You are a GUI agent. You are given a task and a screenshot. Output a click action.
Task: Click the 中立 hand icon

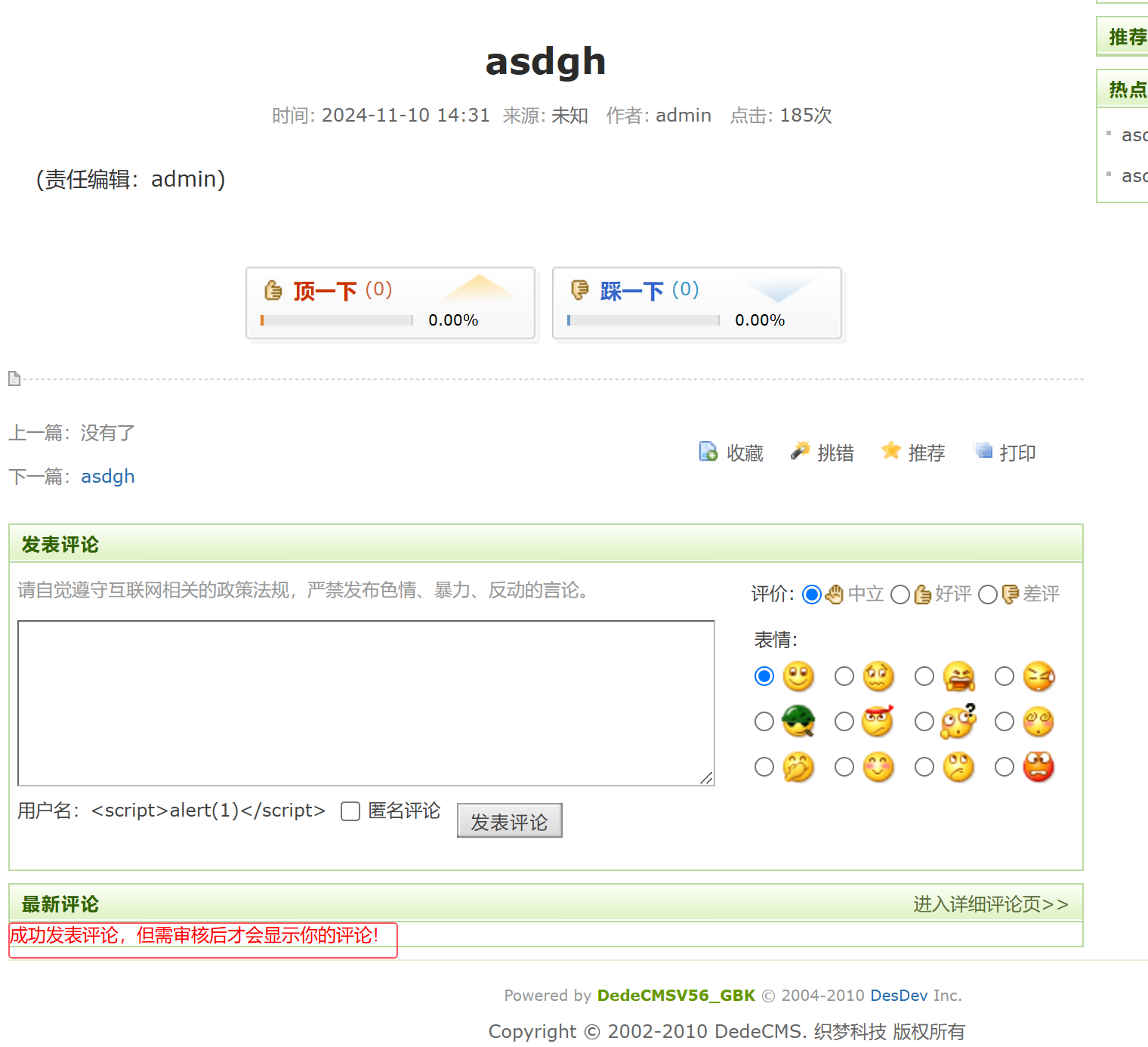point(834,595)
